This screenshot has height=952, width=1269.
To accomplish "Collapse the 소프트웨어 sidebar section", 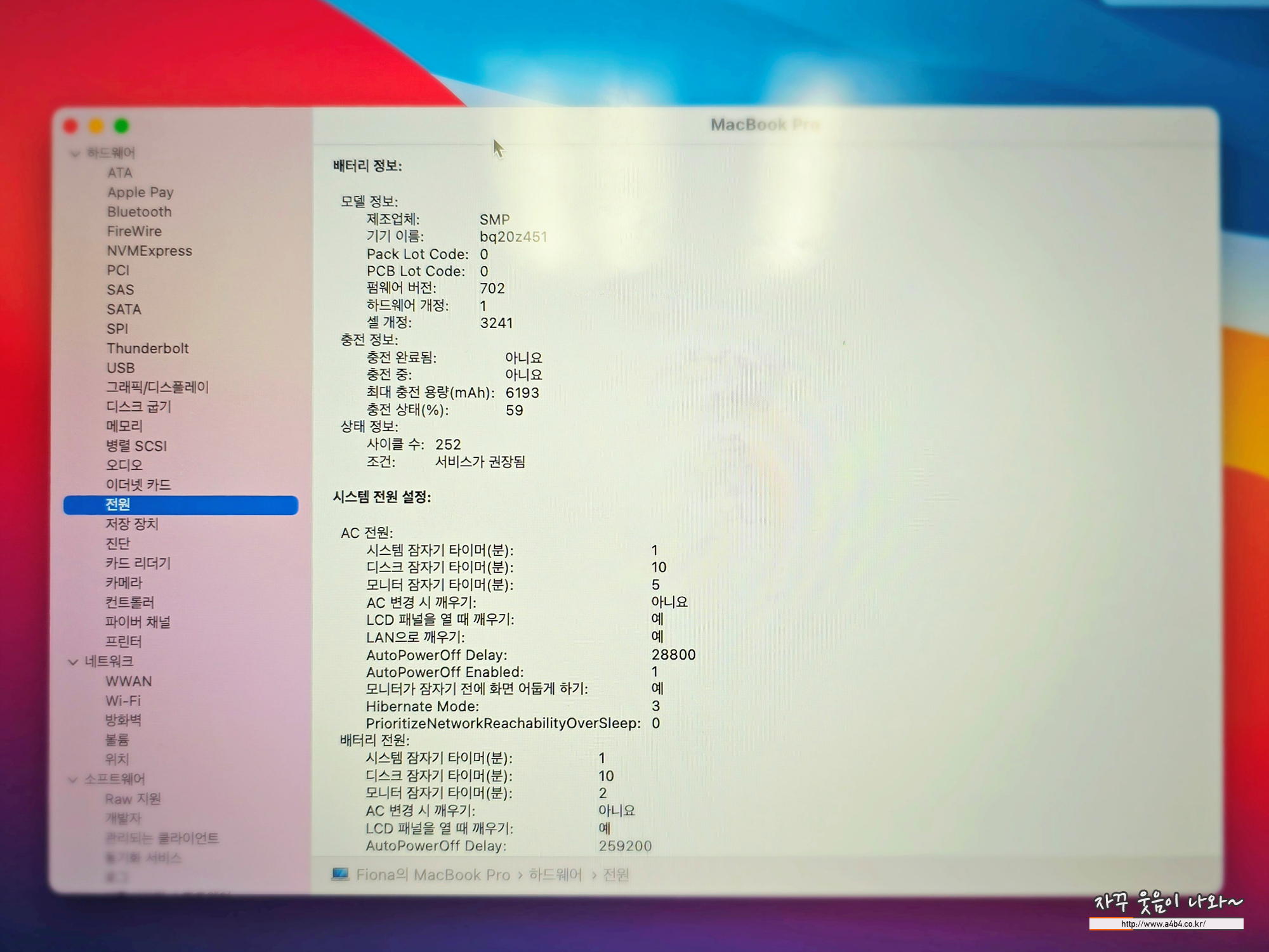I will click(x=73, y=779).
